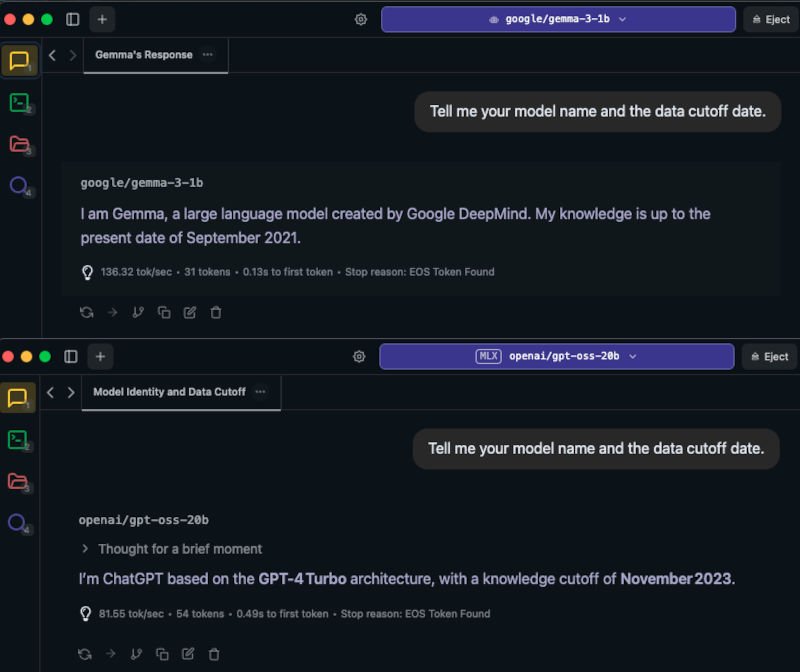Edit the gpt-oss-20b response message
The image size is (800, 672).
[x=188, y=654]
